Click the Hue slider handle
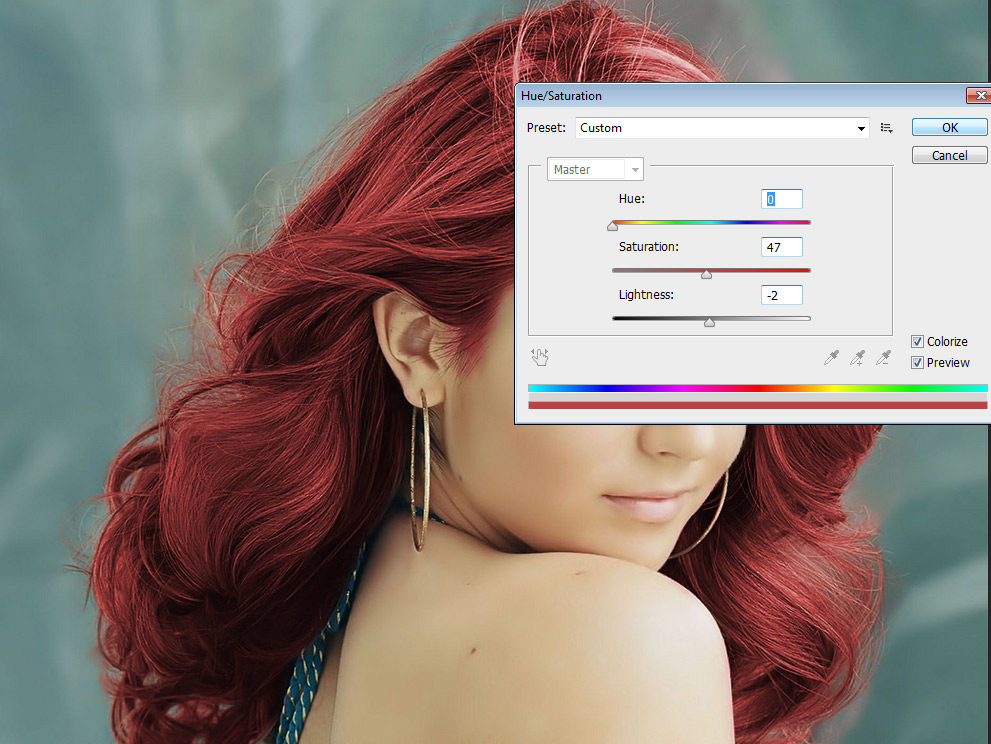This screenshot has height=744, width=991. (x=612, y=226)
